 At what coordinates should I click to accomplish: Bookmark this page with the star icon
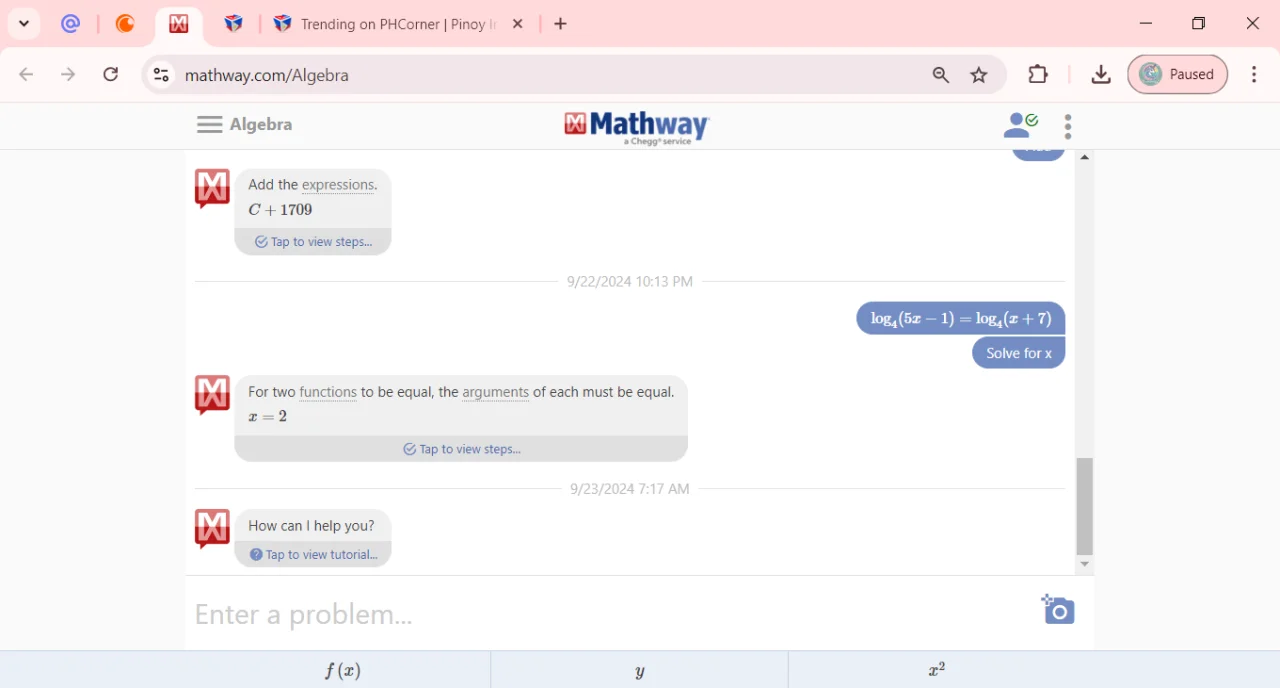click(x=979, y=75)
